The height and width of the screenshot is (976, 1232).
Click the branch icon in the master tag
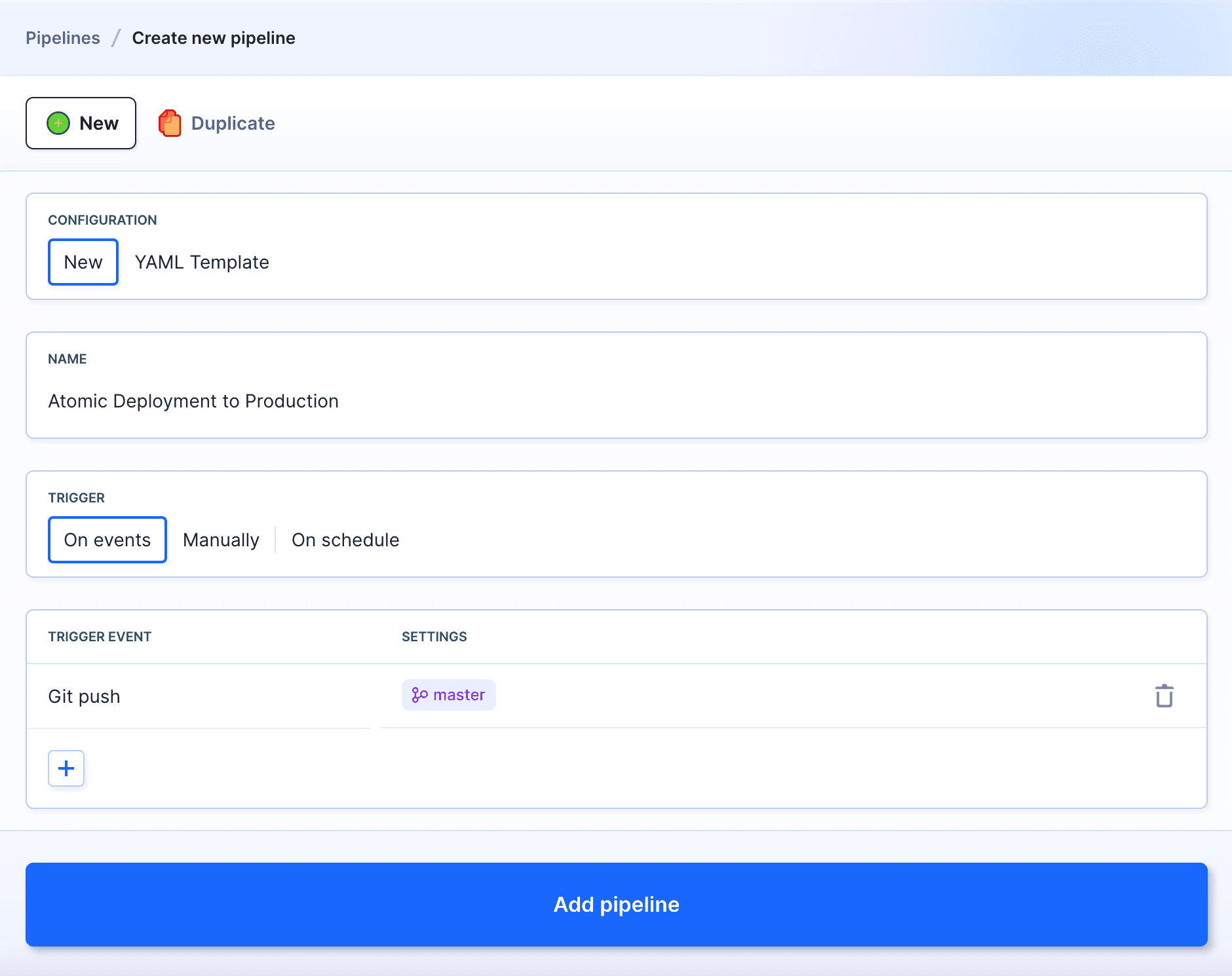click(x=419, y=695)
